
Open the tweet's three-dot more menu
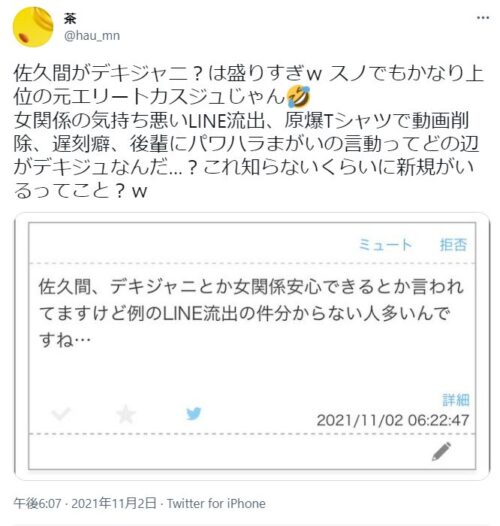click(483, 18)
